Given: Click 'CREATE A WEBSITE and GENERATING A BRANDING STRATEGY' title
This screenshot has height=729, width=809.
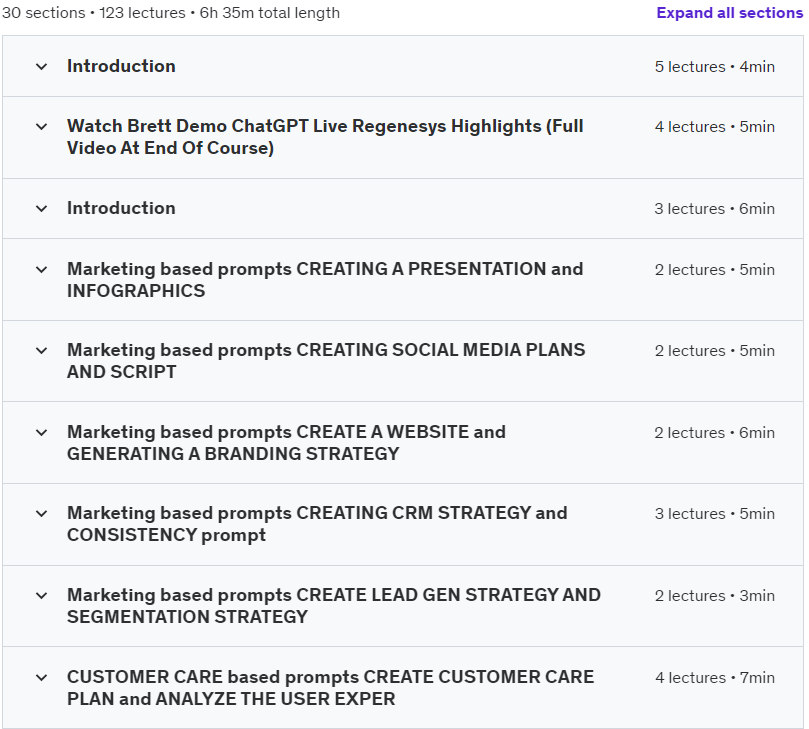Looking at the screenshot, I should tap(286, 443).
